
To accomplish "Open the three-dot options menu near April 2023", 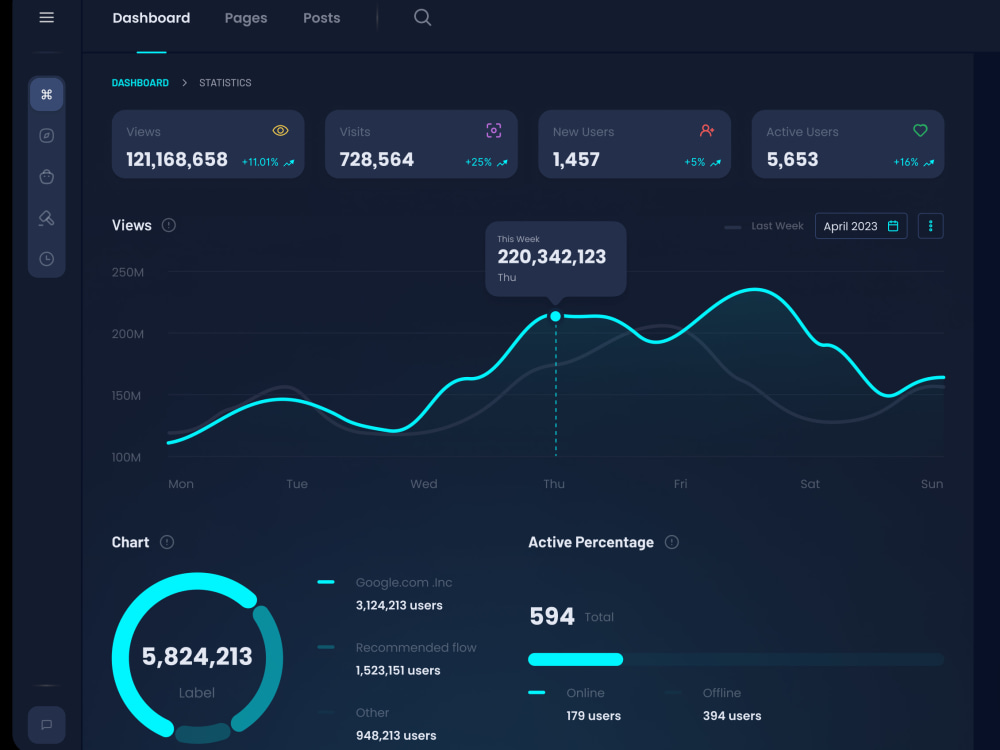I will coord(930,226).
